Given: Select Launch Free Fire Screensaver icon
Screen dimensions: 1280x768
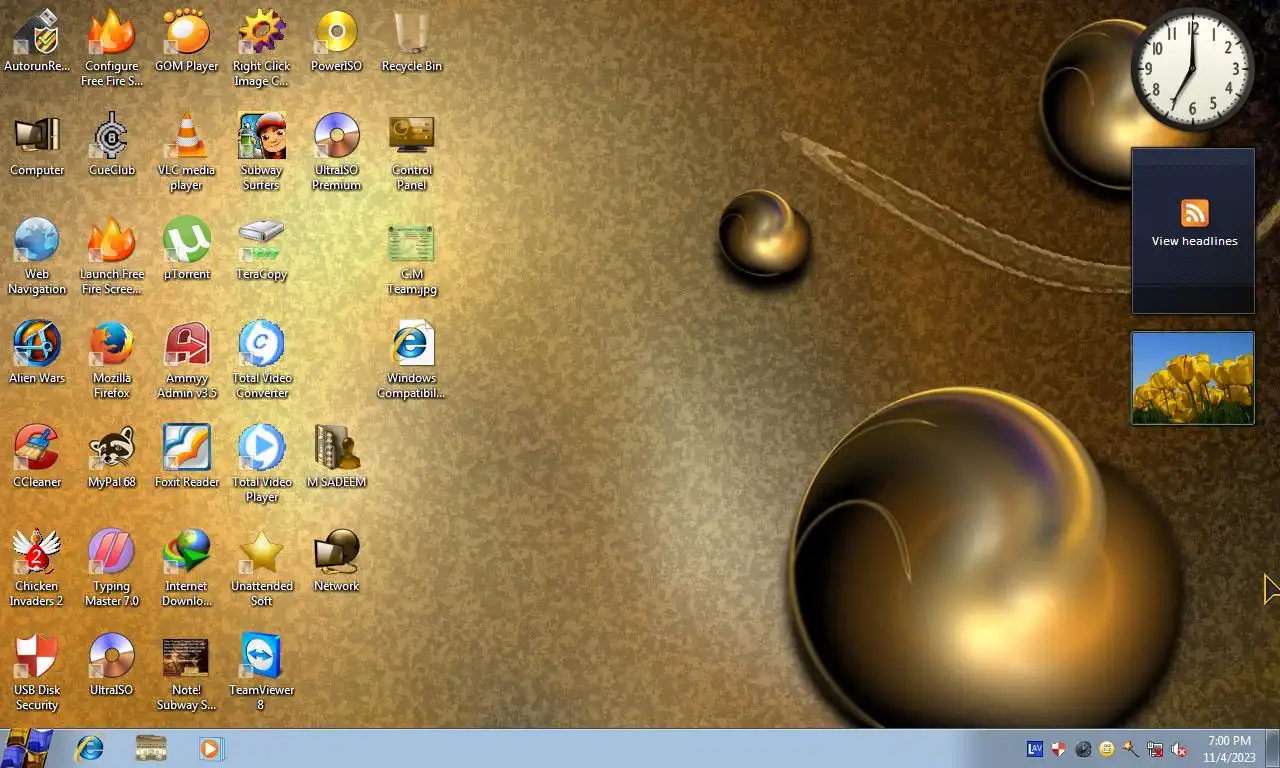Looking at the screenshot, I should [x=112, y=256].
